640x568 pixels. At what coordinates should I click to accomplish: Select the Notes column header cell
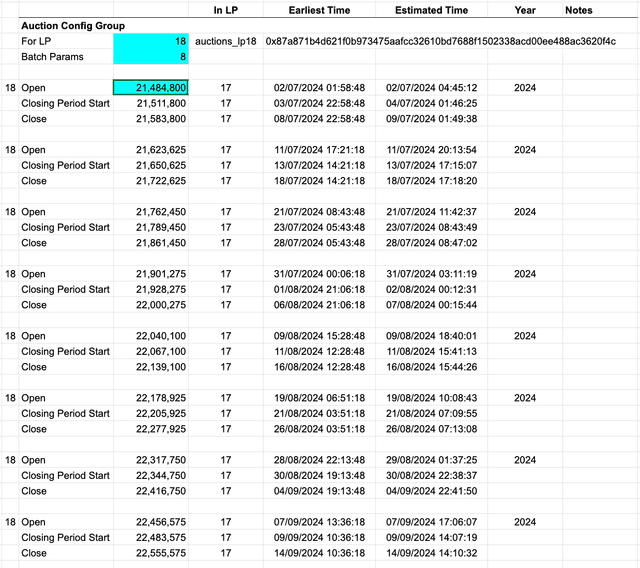578,10
